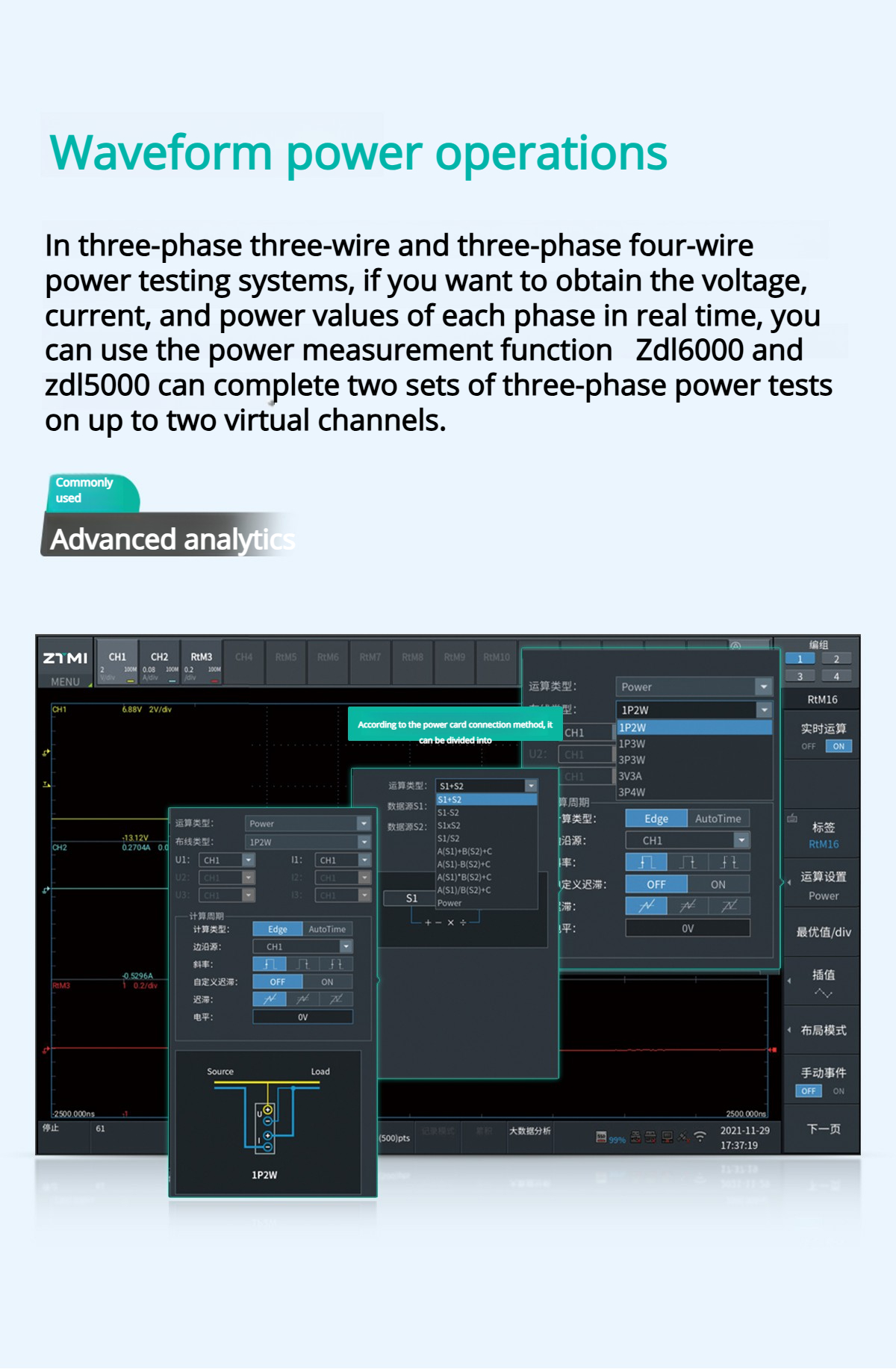This screenshot has height=1369, width=896.
Task: Set custom hysteresis ON in right panel
Action: click(x=718, y=884)
